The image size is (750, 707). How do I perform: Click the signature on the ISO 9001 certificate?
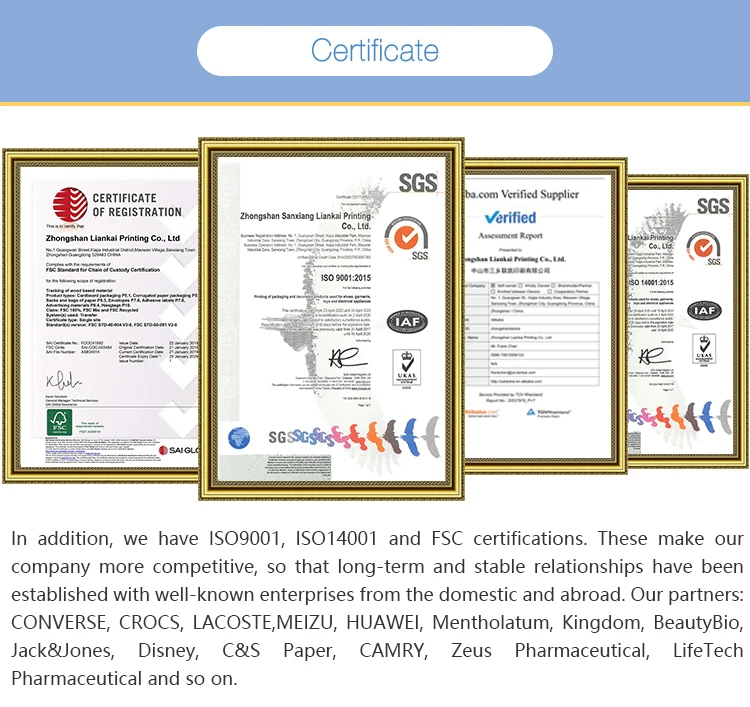[x=348, y=358]
